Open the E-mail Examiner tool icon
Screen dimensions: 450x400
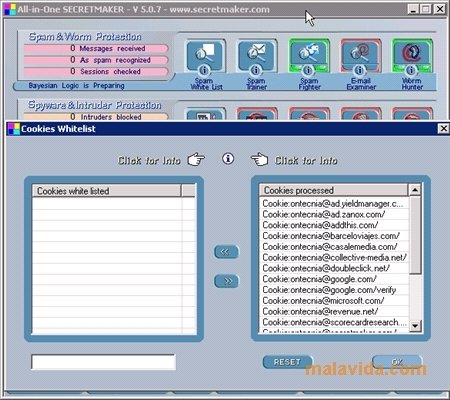click(360, 54)
